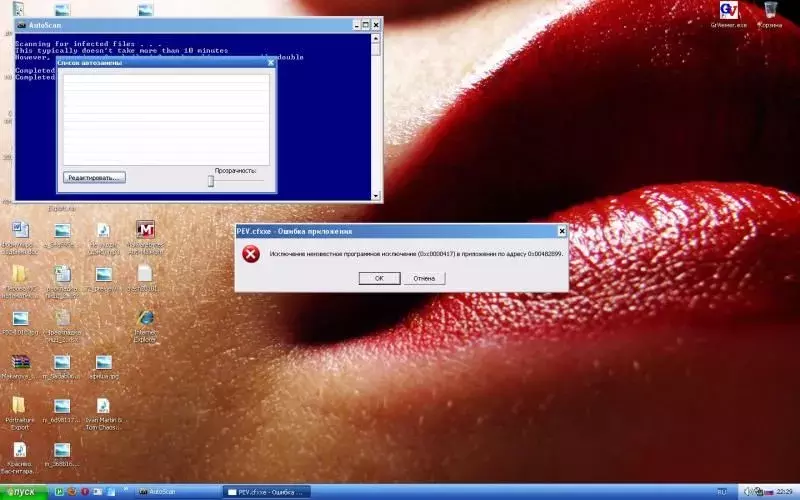
Task: Open the Красиво MP3 file icon
Action: coord(19,450)
